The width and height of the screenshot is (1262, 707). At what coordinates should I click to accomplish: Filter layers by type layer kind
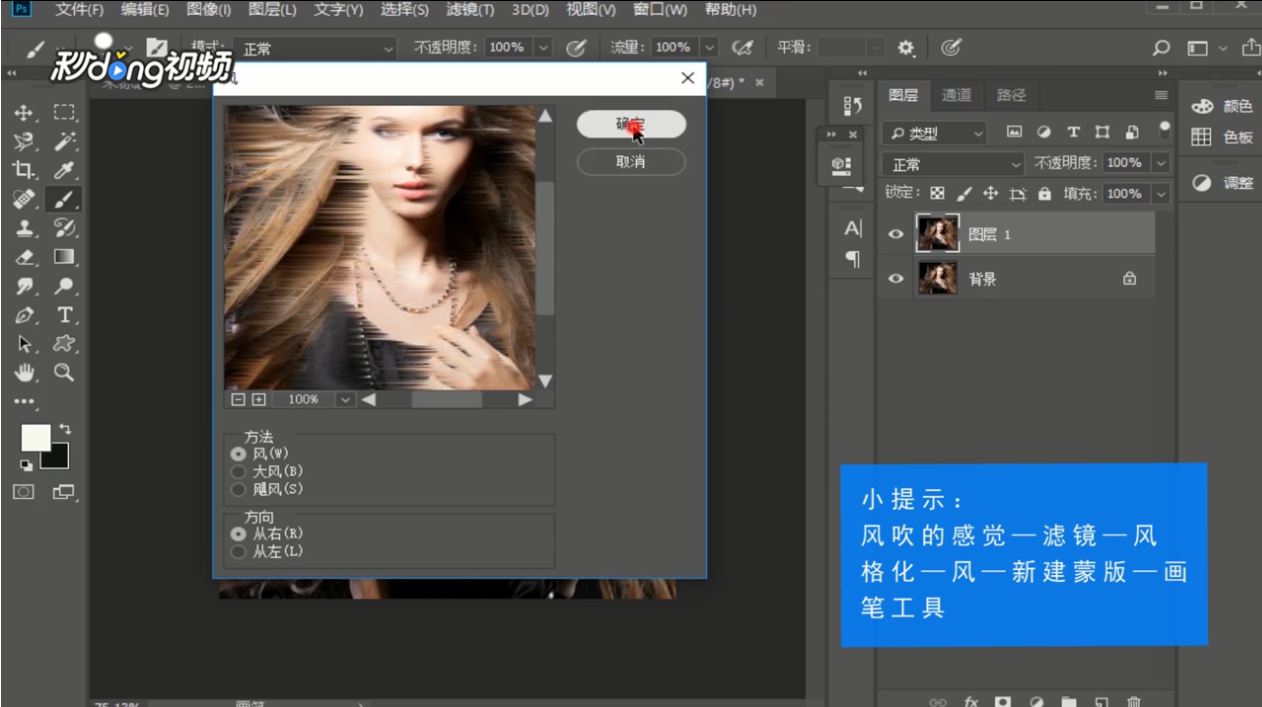pos(1073,132)
